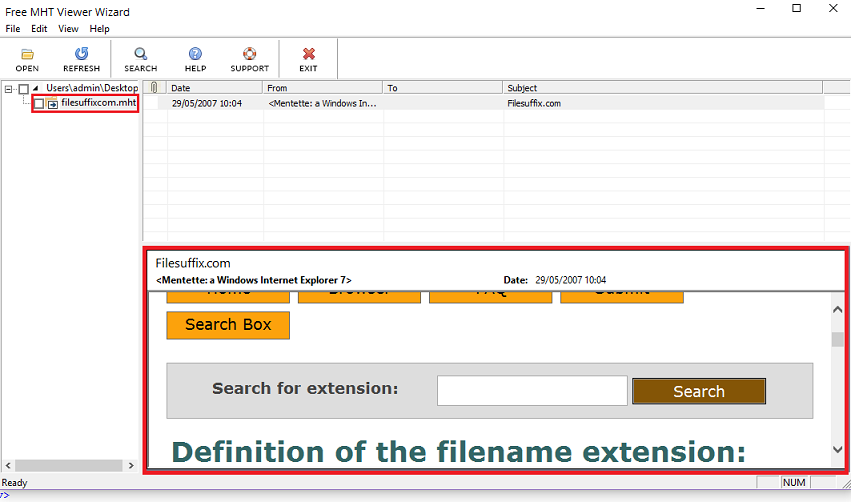Open the Edit menu
The image size is (851, 502).
click(x=39, y=29)
